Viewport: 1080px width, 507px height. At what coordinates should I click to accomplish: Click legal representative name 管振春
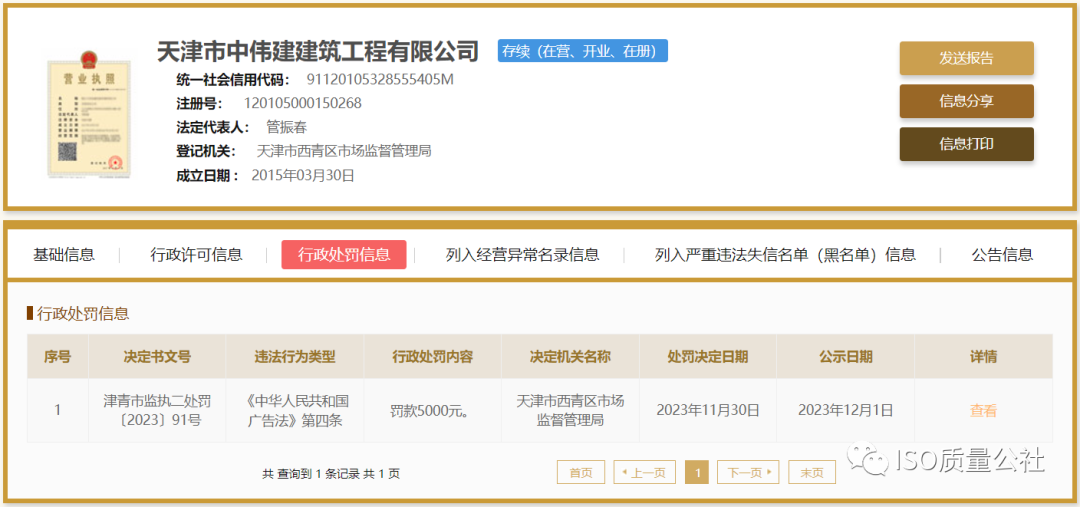point(286,127)
